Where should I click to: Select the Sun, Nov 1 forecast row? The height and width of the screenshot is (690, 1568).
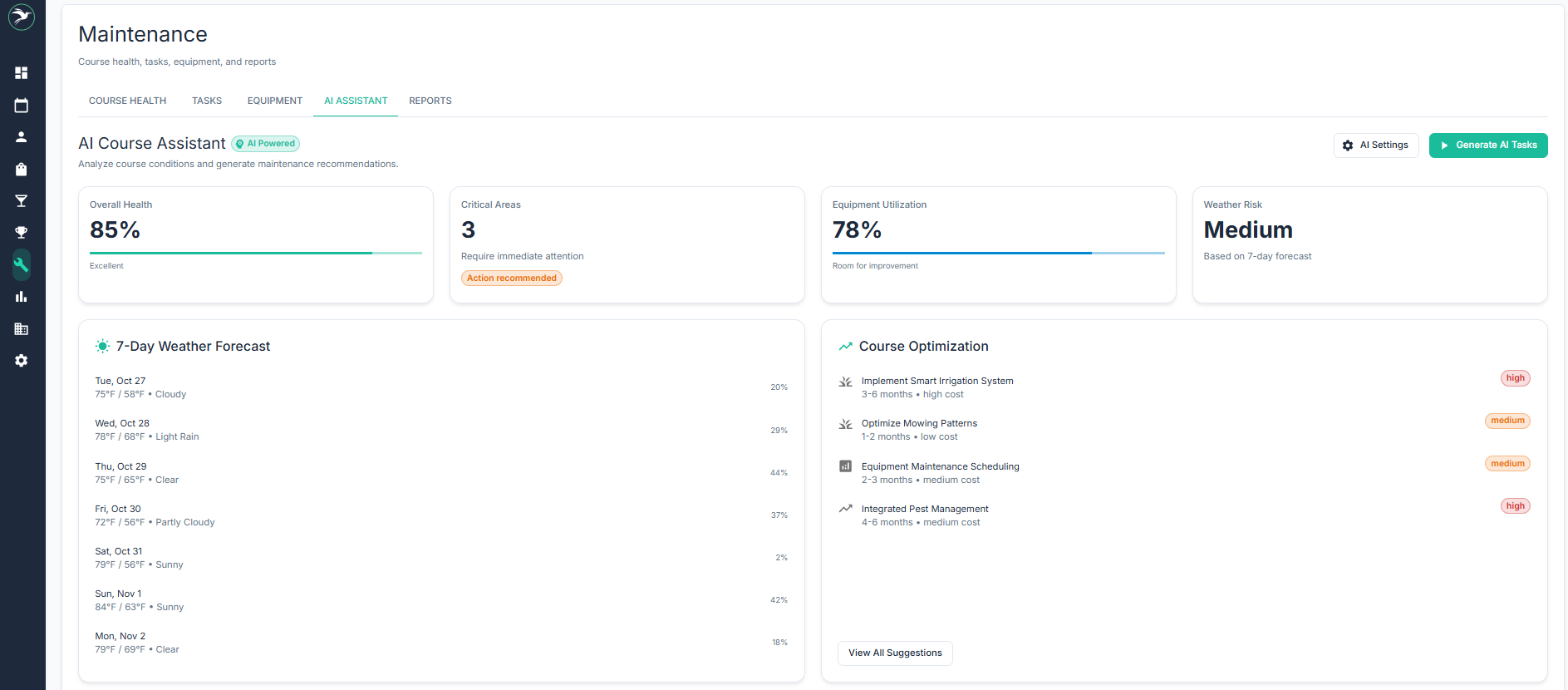tap(441, 600)
